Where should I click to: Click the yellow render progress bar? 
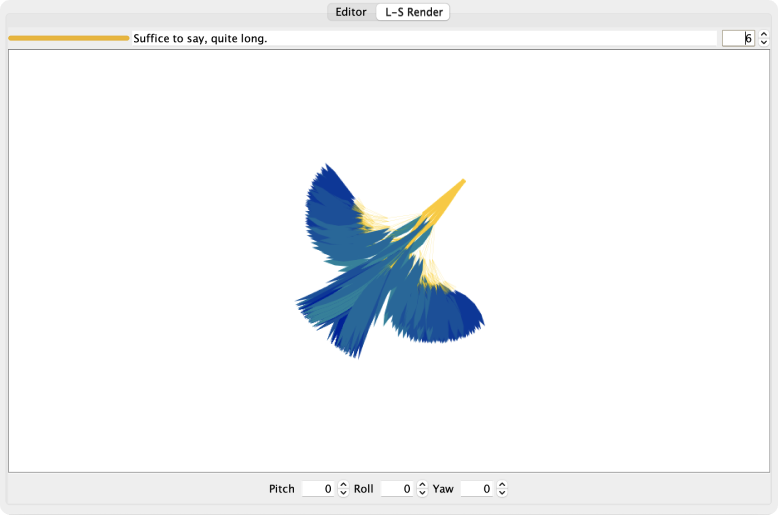pos(68,38)
